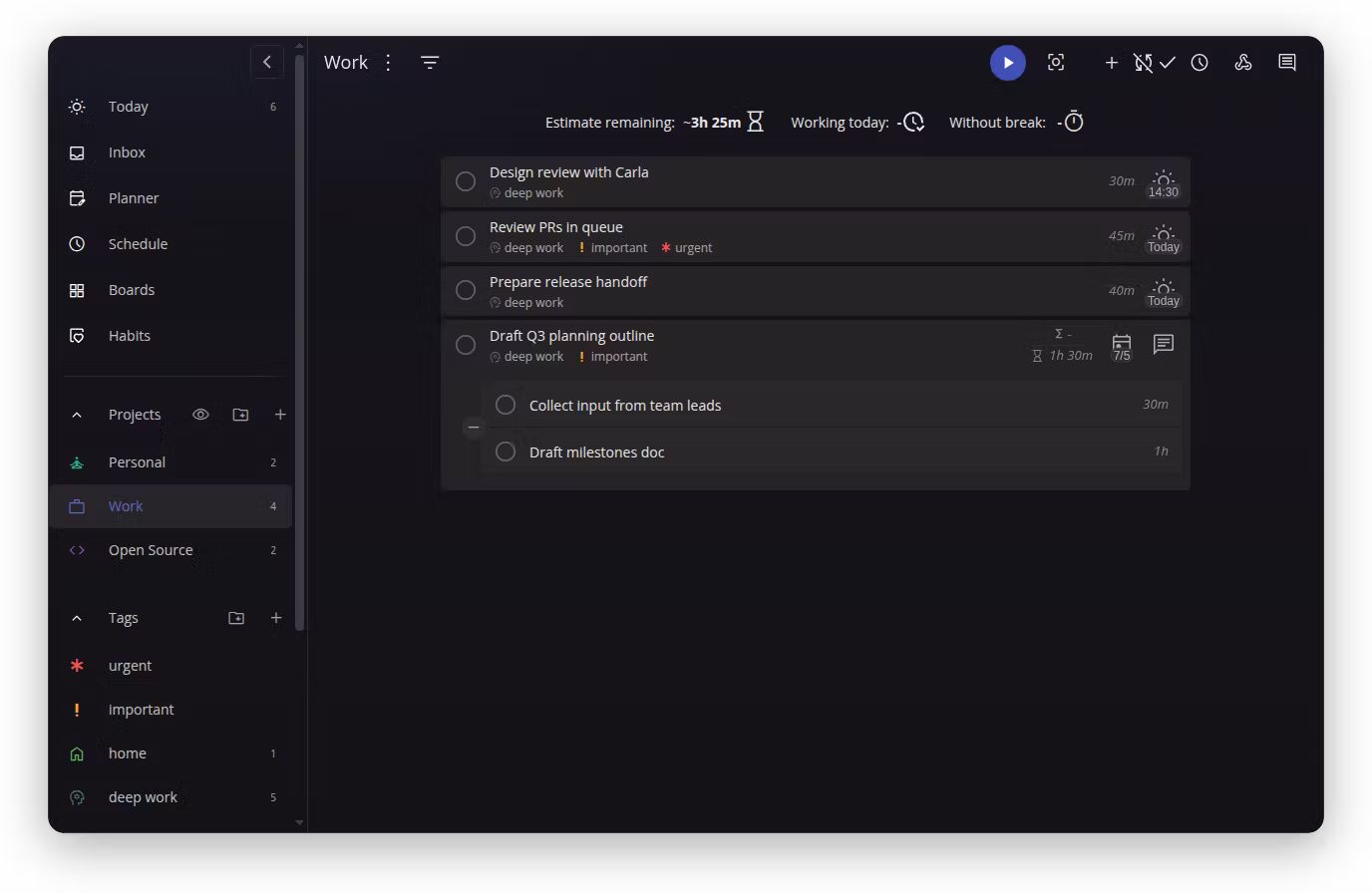
Task: Collapse the Tags section chevron
Action: coord(77,618)
